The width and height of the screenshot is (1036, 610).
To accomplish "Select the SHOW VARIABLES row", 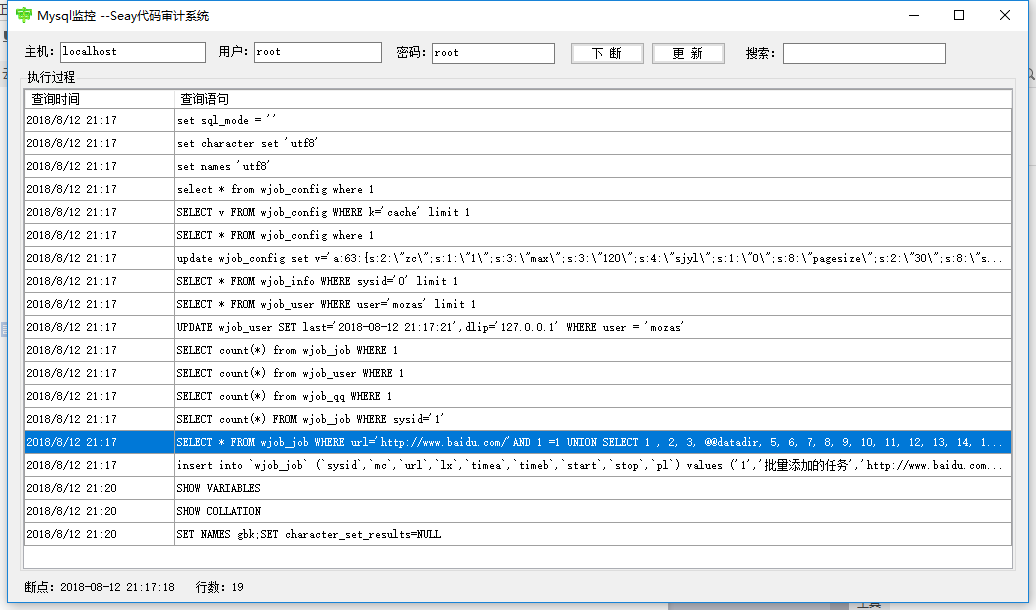I will point(518,488).
